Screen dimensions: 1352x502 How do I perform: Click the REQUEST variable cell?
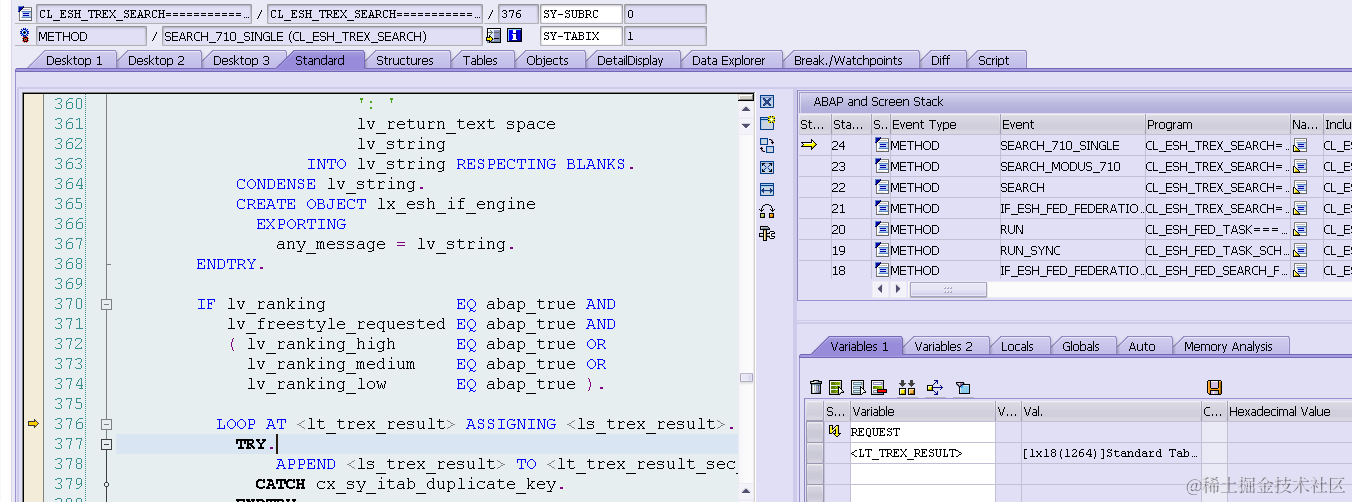921,432
